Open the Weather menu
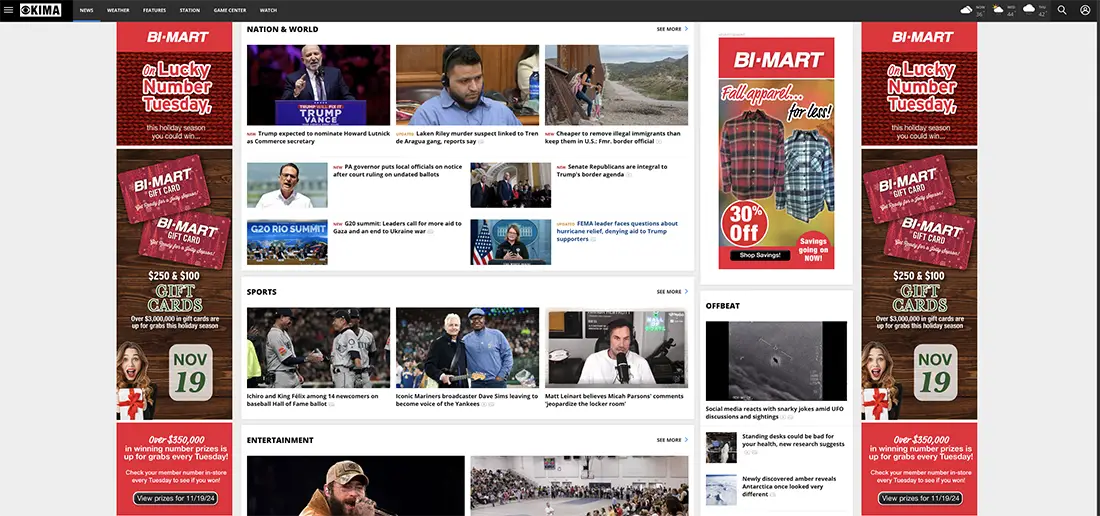1100x516 pixels. pyautogui.click(x=118, y=11)
